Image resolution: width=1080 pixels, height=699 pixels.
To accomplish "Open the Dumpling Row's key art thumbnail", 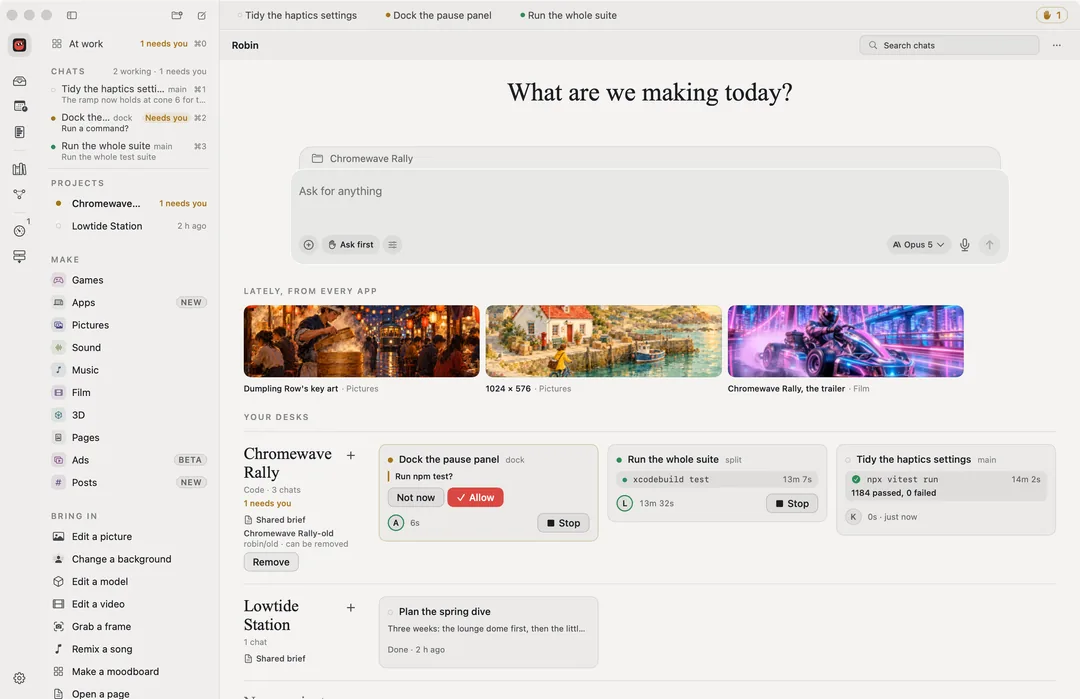I will pyautogui.click(x=362, y=341).
